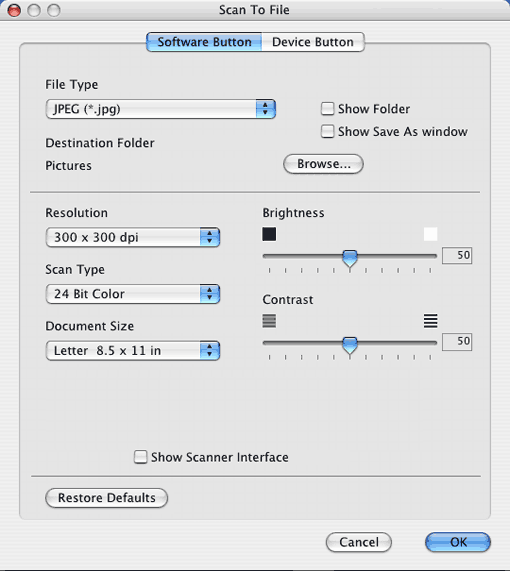510x571 pixels.
Task: Click the Brightness slider thumb
Action: 350,258
